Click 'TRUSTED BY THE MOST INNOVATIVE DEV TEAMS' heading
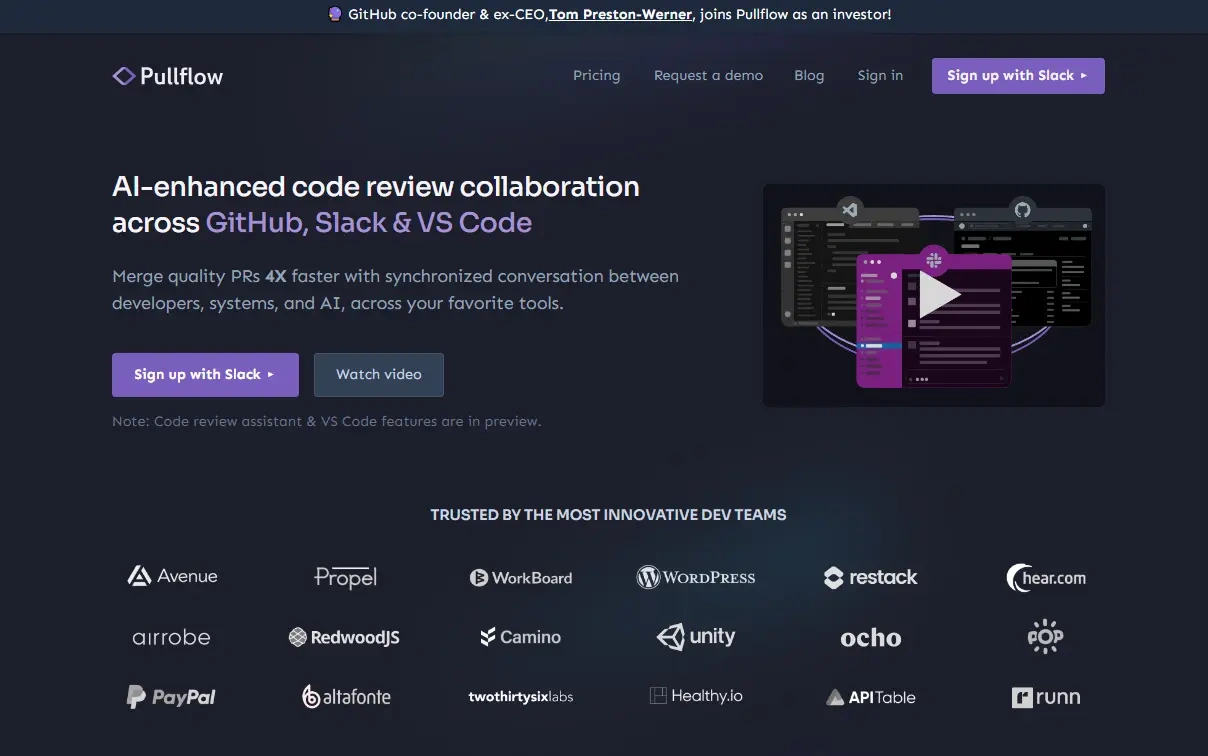1208x756 pixels. [608, 515]
